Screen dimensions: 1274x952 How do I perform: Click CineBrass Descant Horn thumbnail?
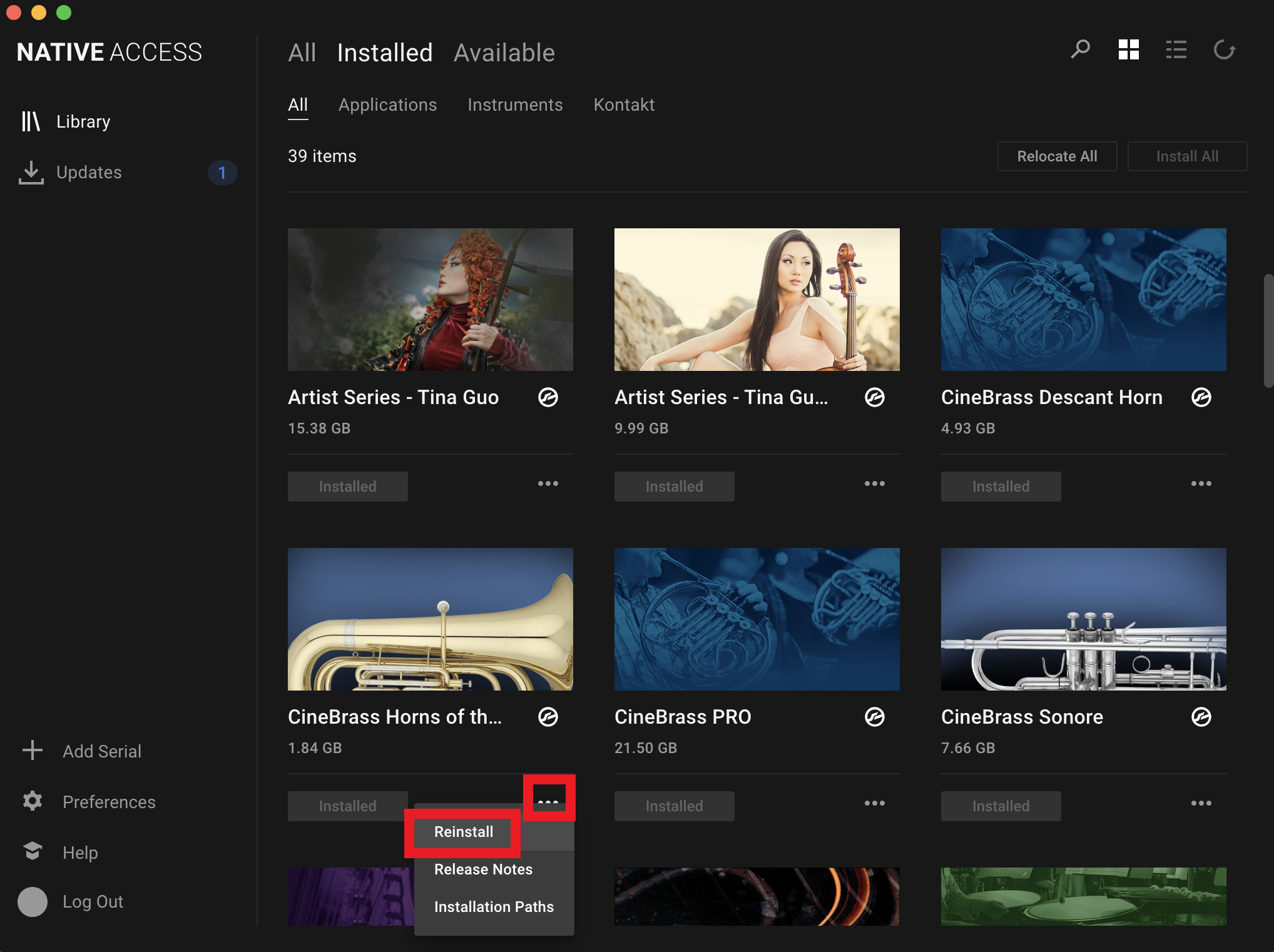tap(1084, 300)
